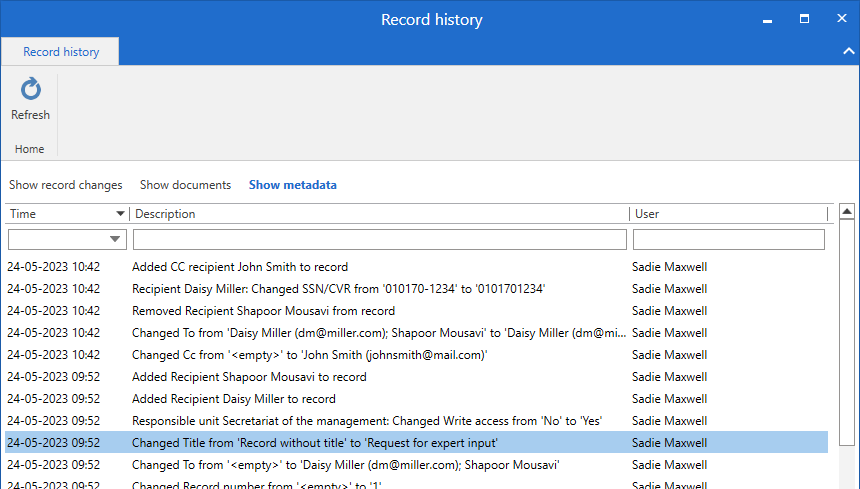The height and width of the screenshot is (489, 860).
Task: Toggle the Show documents filter
Action: click(x=185, y=185)
